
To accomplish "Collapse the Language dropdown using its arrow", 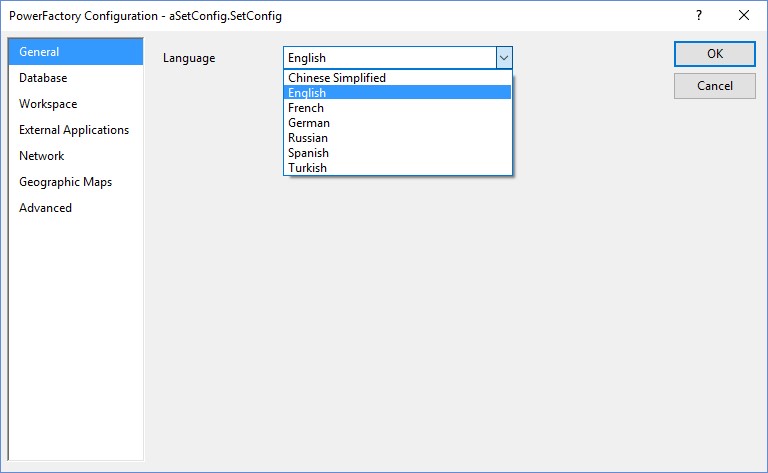I will coord(504,58).
